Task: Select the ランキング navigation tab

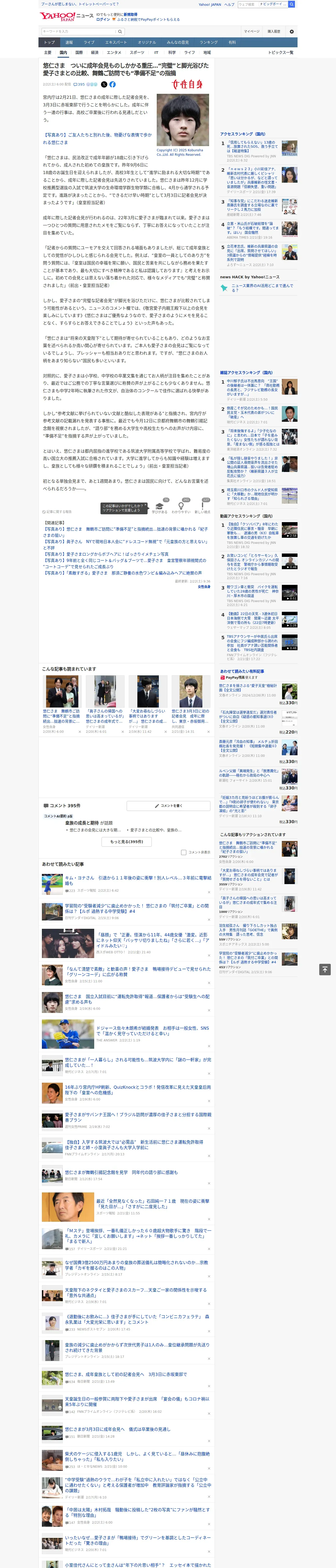Action: pos(209,43)
